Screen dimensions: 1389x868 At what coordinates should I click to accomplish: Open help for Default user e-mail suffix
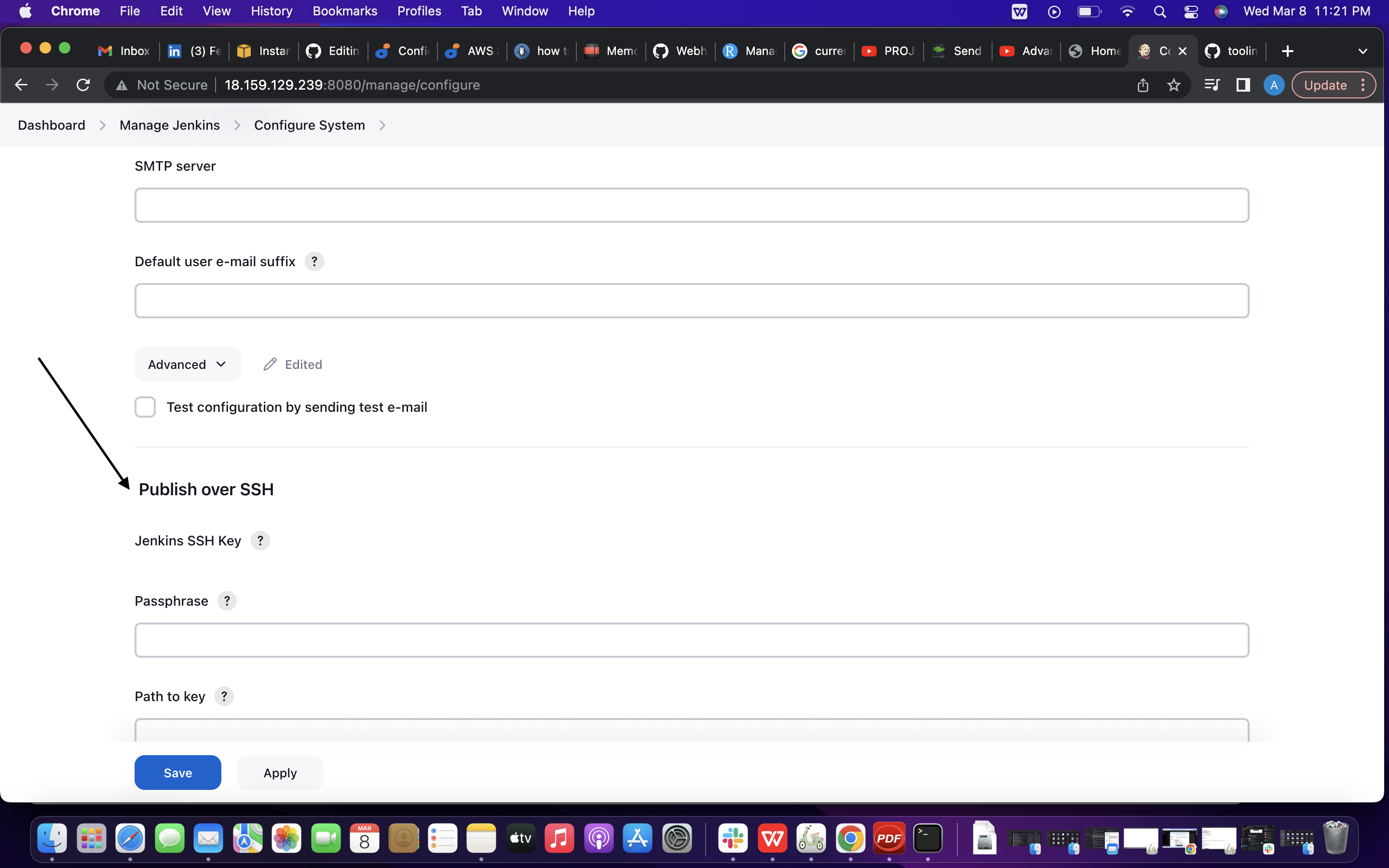pyautogui.click(x=314, y=261)
